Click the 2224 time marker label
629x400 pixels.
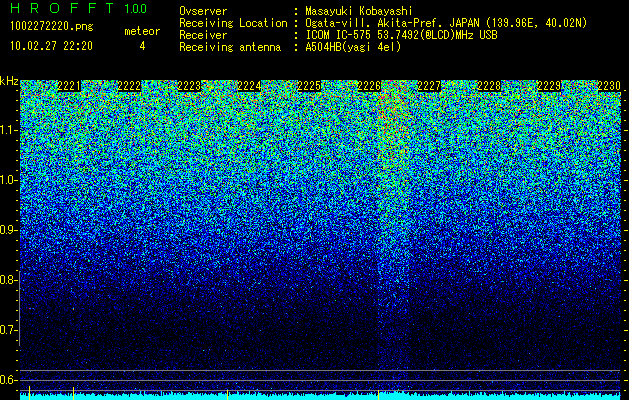249,86
